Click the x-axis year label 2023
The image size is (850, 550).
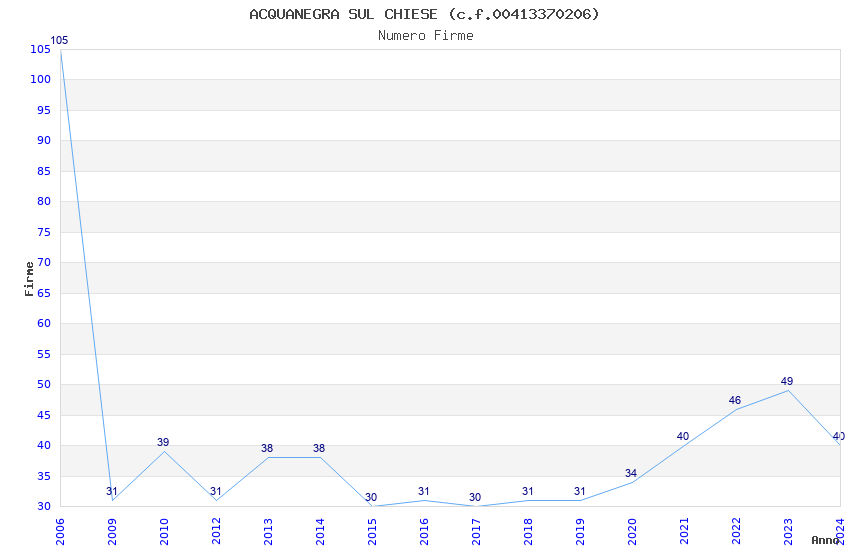pos(789,532)
